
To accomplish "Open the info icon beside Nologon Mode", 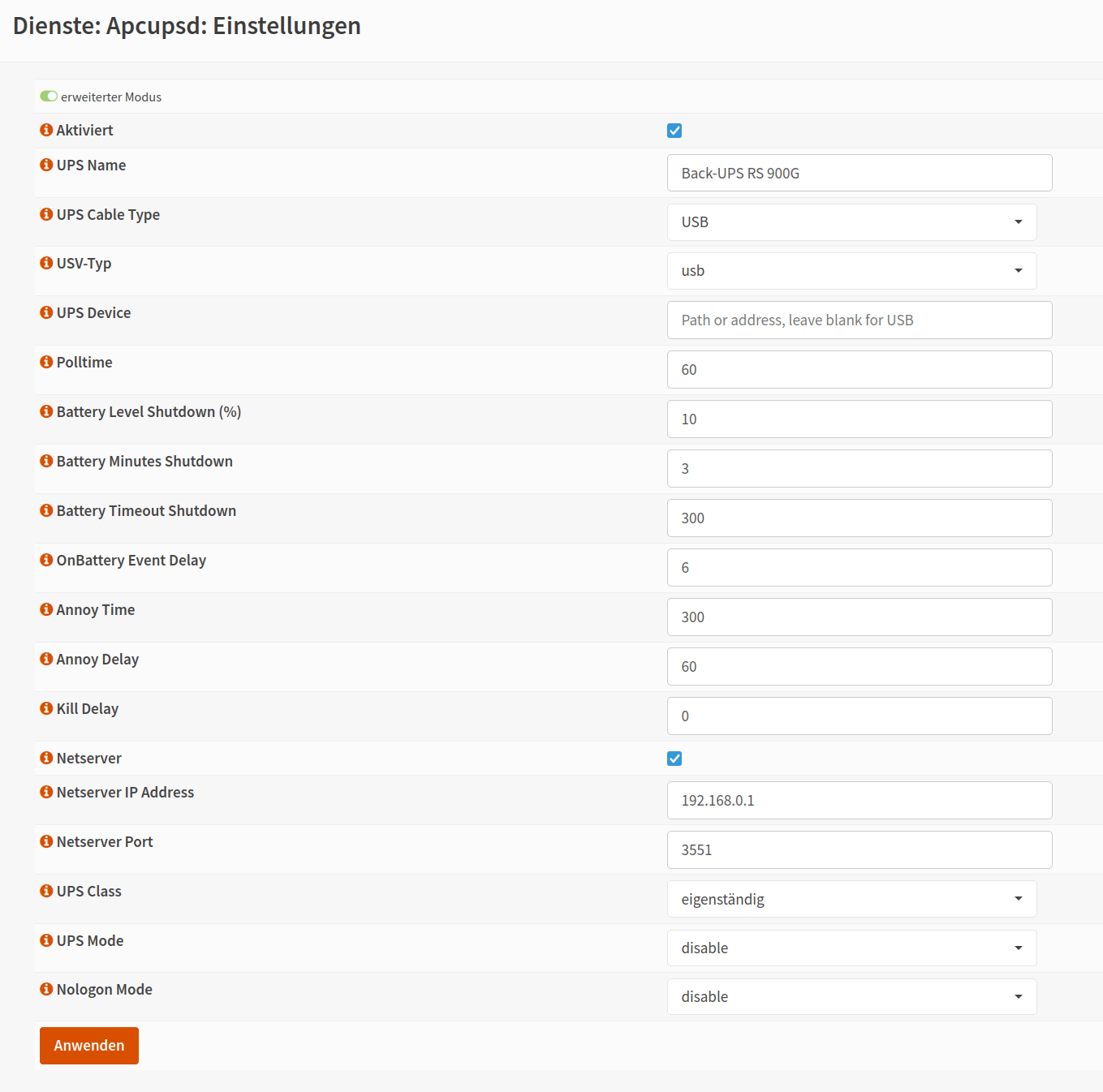I will point(46,989).
